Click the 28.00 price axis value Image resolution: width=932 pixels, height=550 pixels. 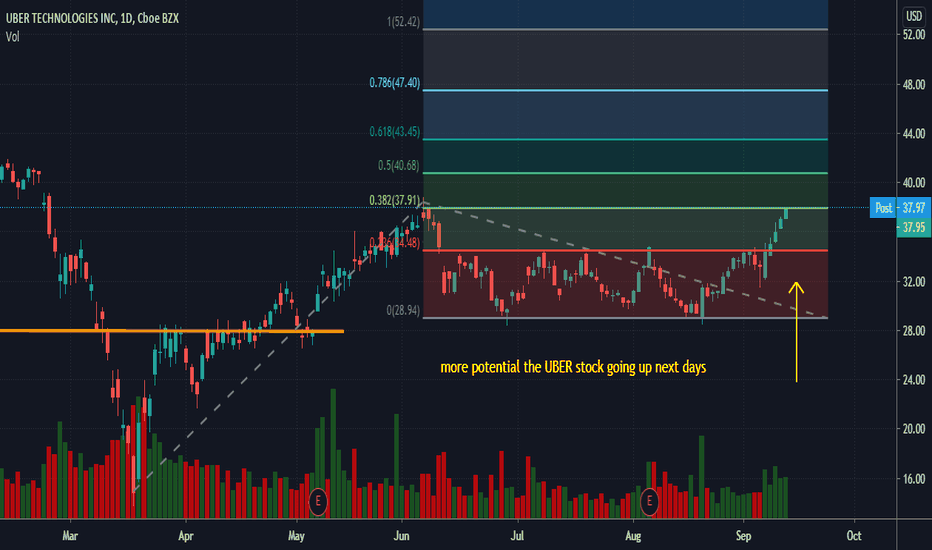pos(914,331)
